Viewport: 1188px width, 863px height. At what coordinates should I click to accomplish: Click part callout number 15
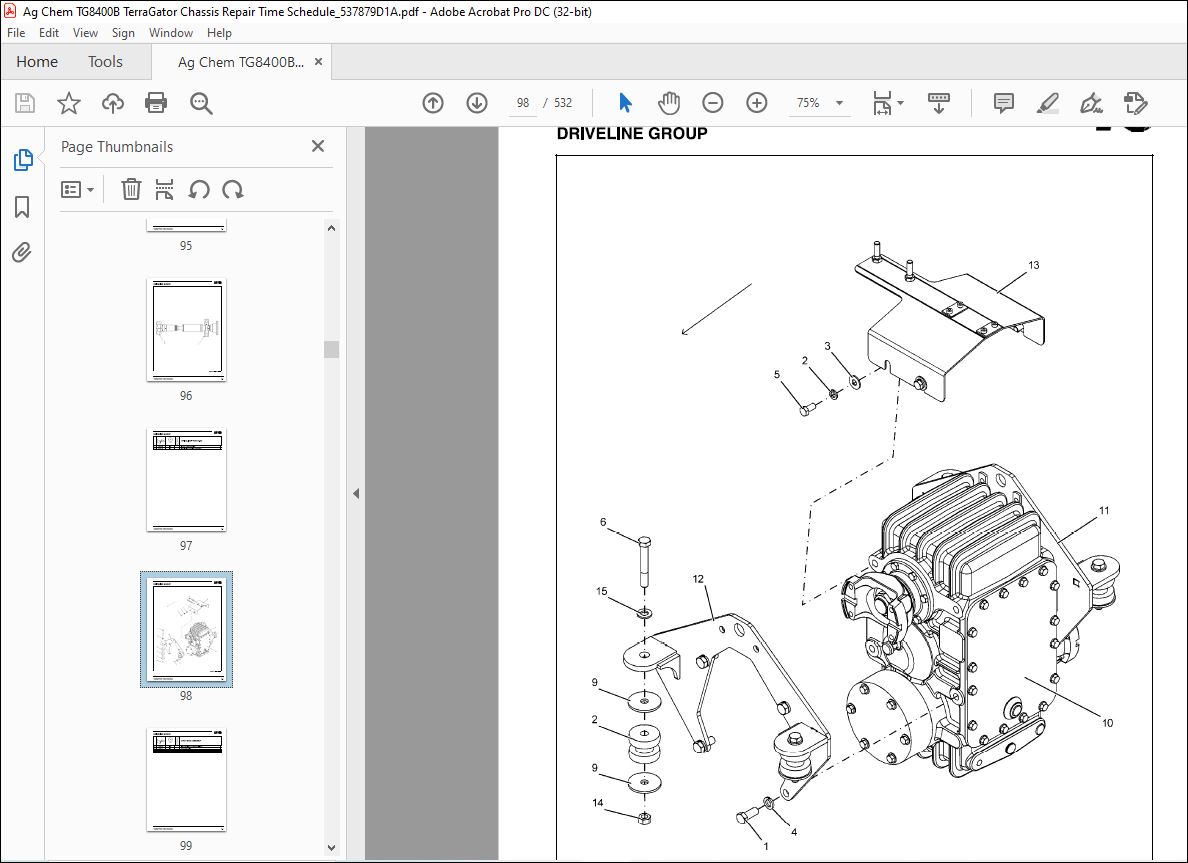(x=602, y=591)
